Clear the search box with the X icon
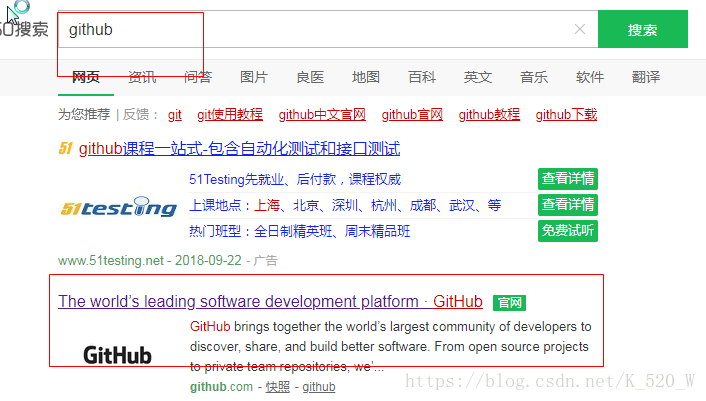 (x=580, y=30)
